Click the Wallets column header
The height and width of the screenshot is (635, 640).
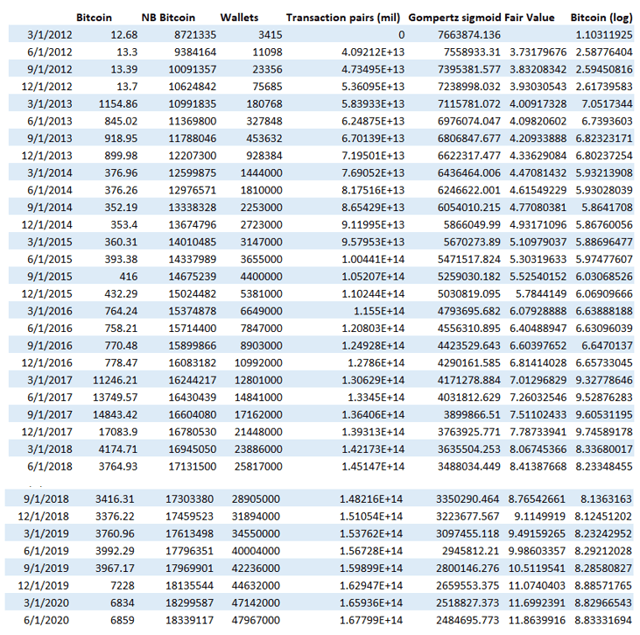pos(239,18)
